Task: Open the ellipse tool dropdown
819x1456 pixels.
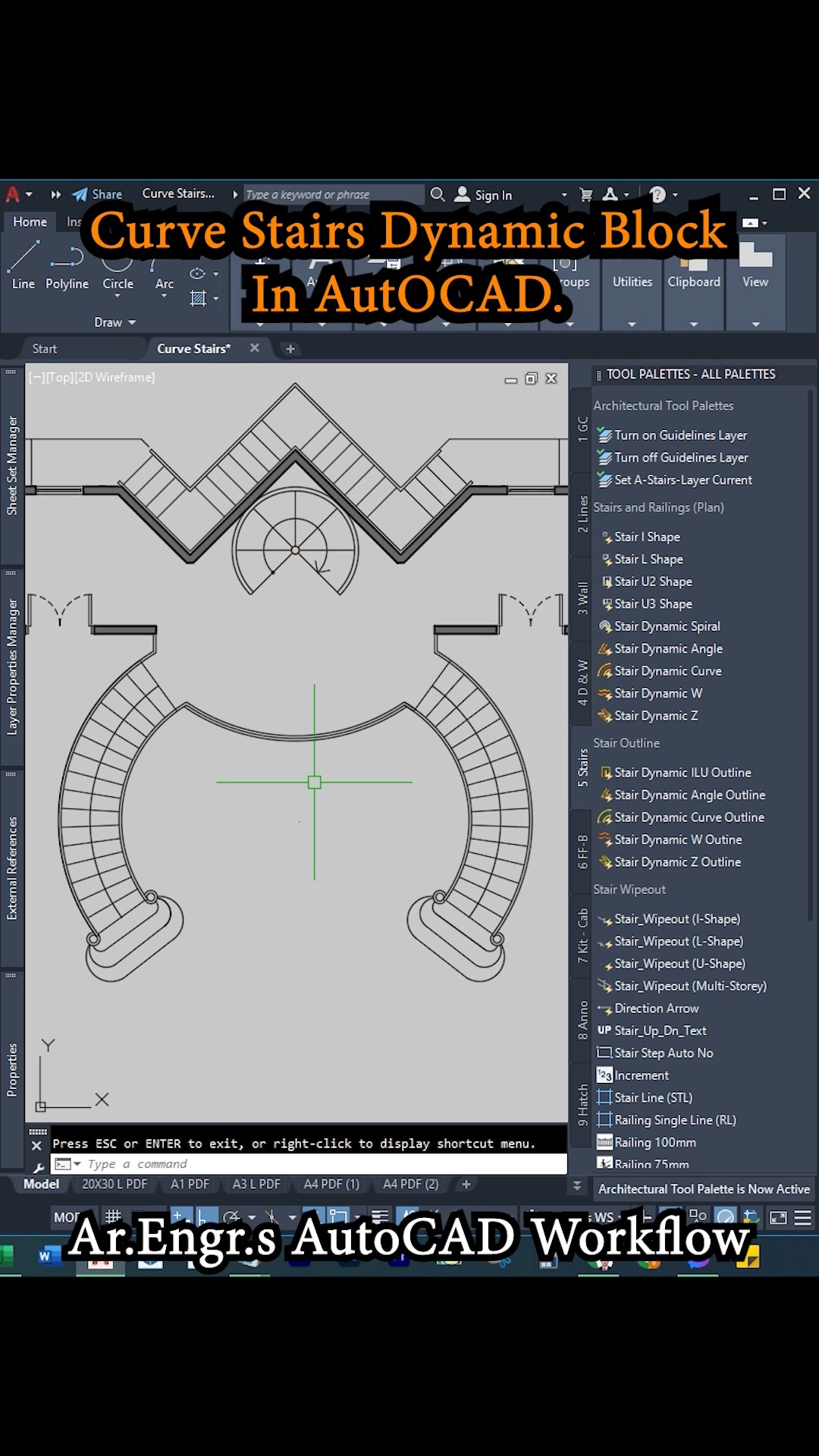Action: [215, 274]
